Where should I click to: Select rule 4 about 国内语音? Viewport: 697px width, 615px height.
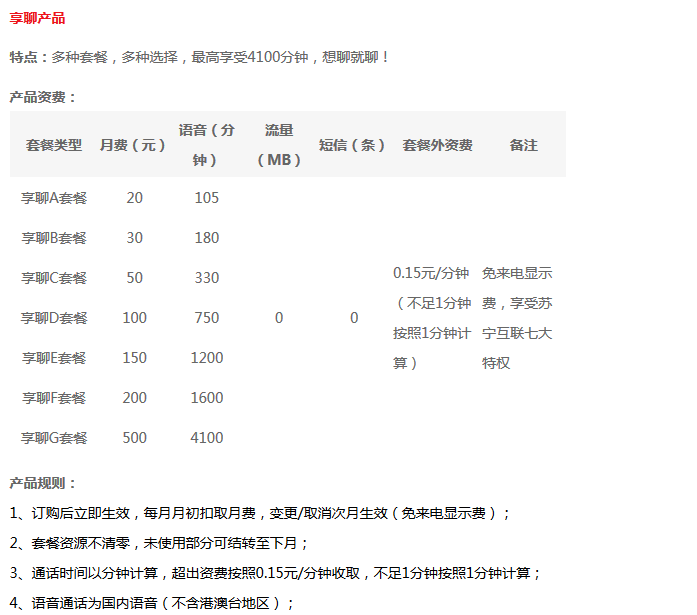152,603
